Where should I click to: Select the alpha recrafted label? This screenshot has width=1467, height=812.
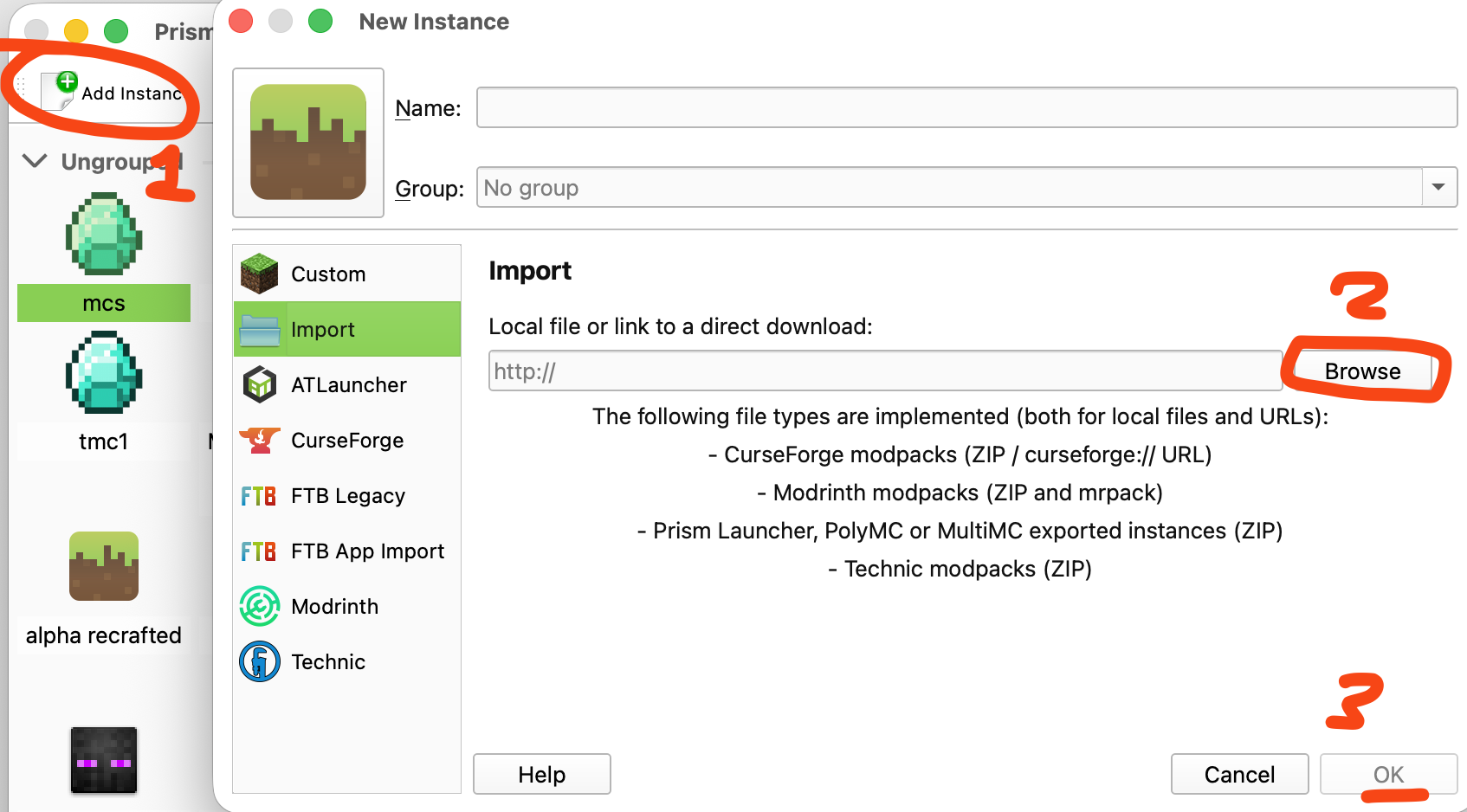pos(104,635)
